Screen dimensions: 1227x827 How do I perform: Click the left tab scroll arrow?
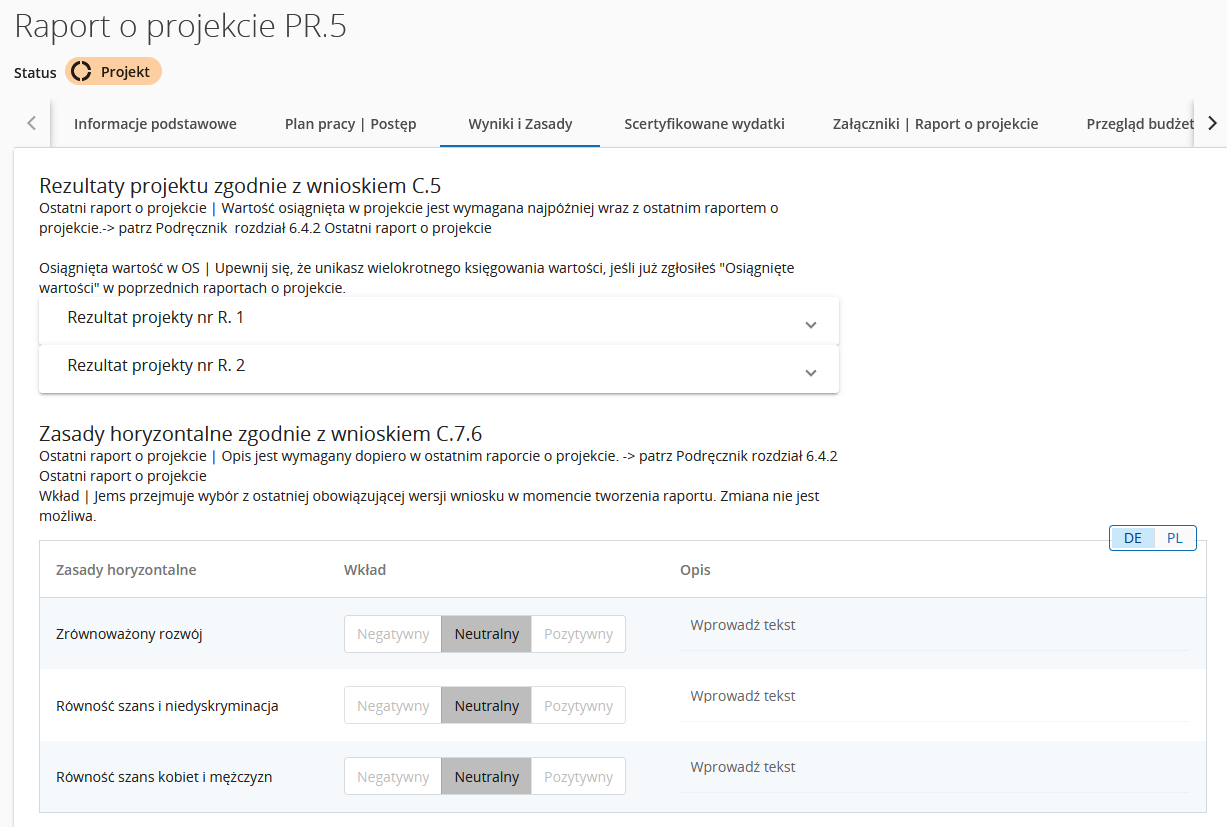point(31,124)
